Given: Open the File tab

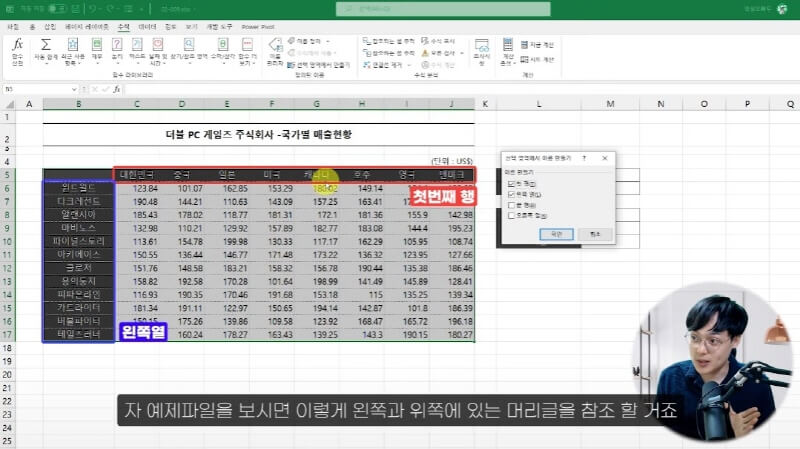Looking at the screenshot, I should 13,27.
